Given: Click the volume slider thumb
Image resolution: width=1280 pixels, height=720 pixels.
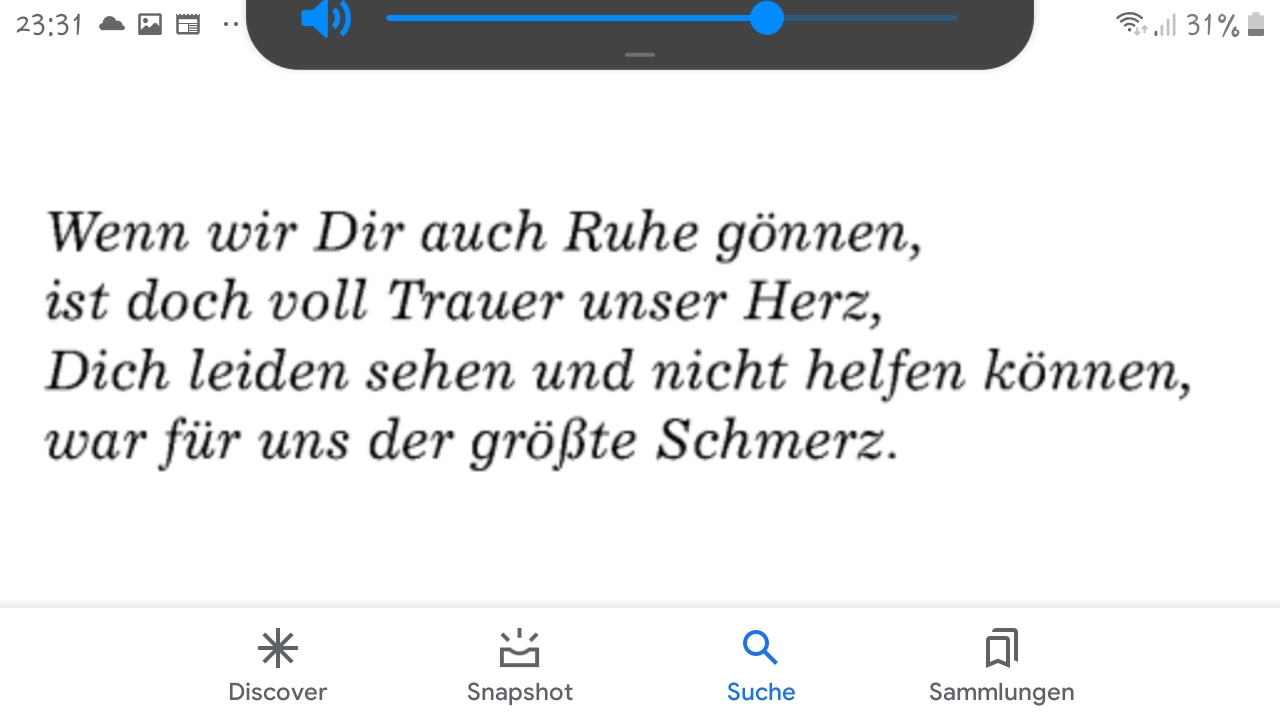Looking at the screenshot, I should click(767, 18).
